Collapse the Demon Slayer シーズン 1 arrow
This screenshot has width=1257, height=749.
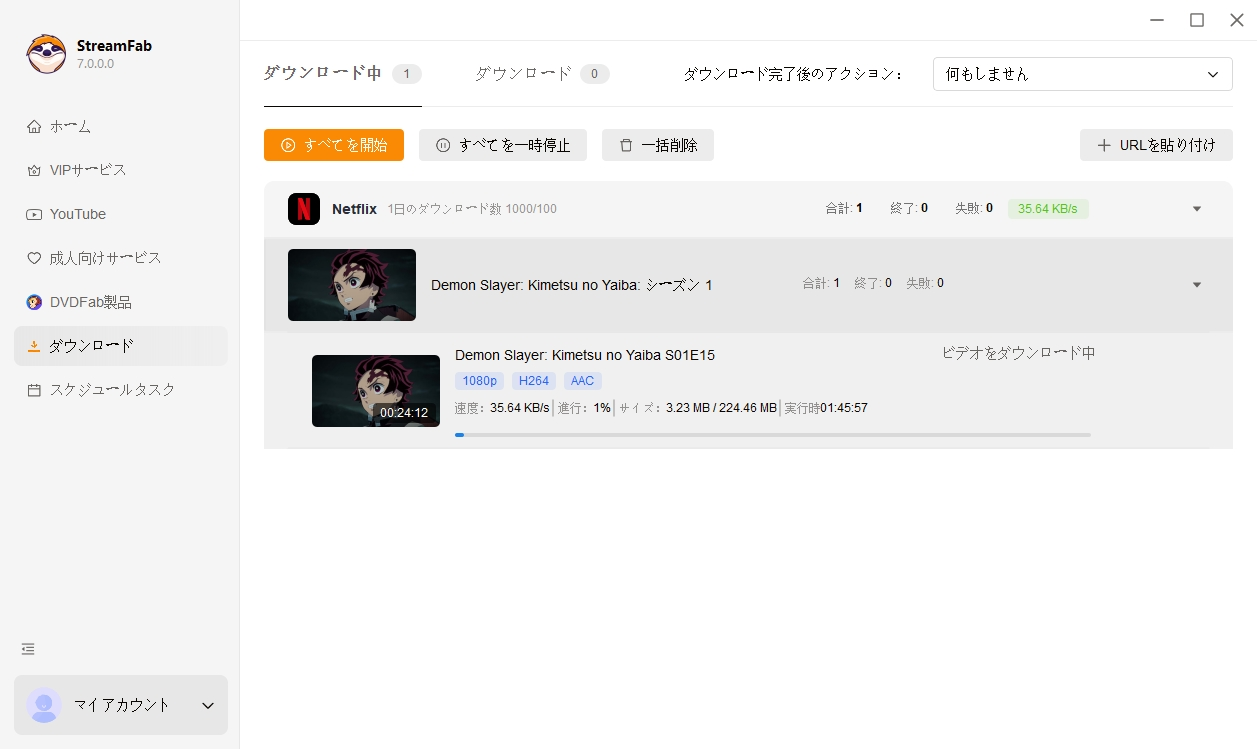[x=1197, y=285]
